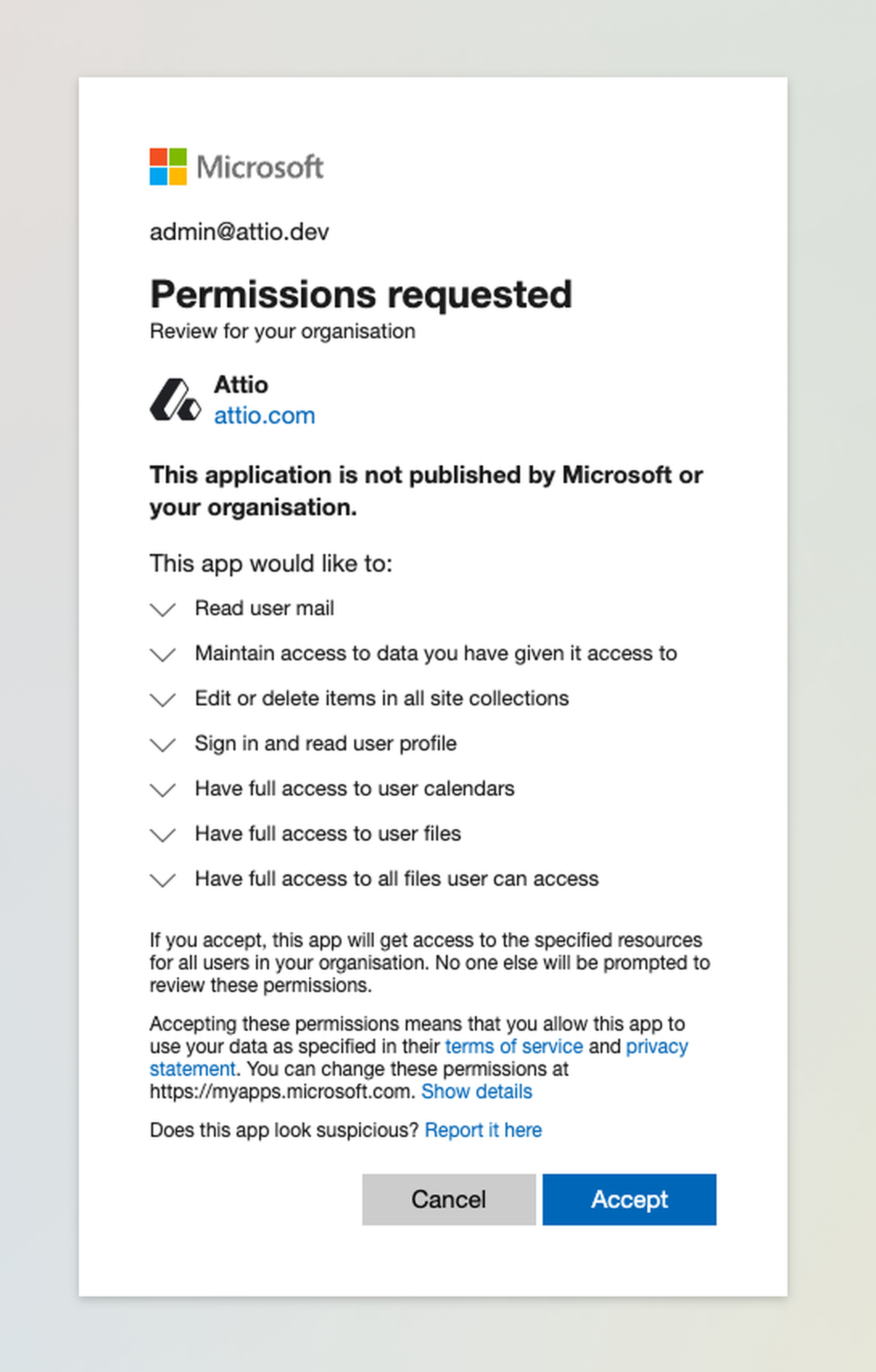
Task: Expand full access to all files chevron
Action: tap(162, 879)
